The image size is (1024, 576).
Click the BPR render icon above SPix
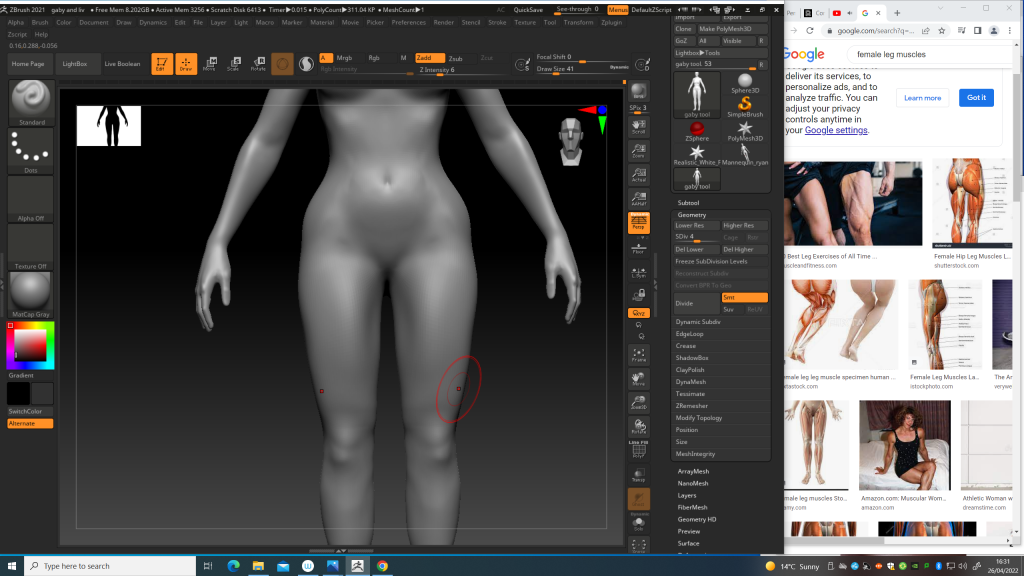(x=639, y=91)
